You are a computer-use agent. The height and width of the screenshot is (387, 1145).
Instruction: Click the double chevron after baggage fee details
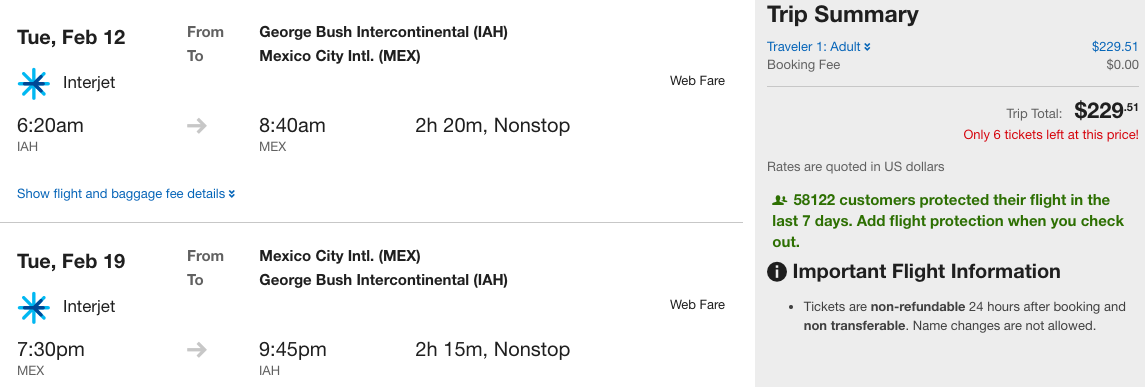tap(231, 194)
